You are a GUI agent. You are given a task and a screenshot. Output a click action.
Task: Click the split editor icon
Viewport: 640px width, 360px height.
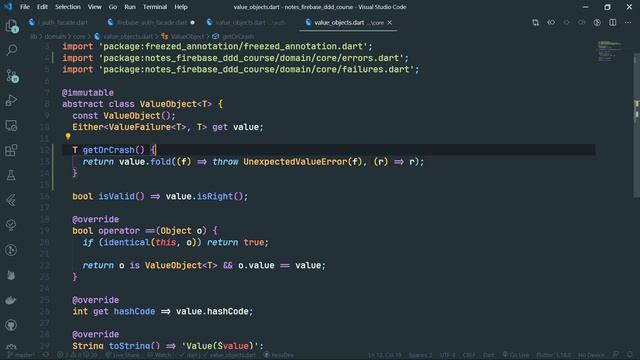613,22
